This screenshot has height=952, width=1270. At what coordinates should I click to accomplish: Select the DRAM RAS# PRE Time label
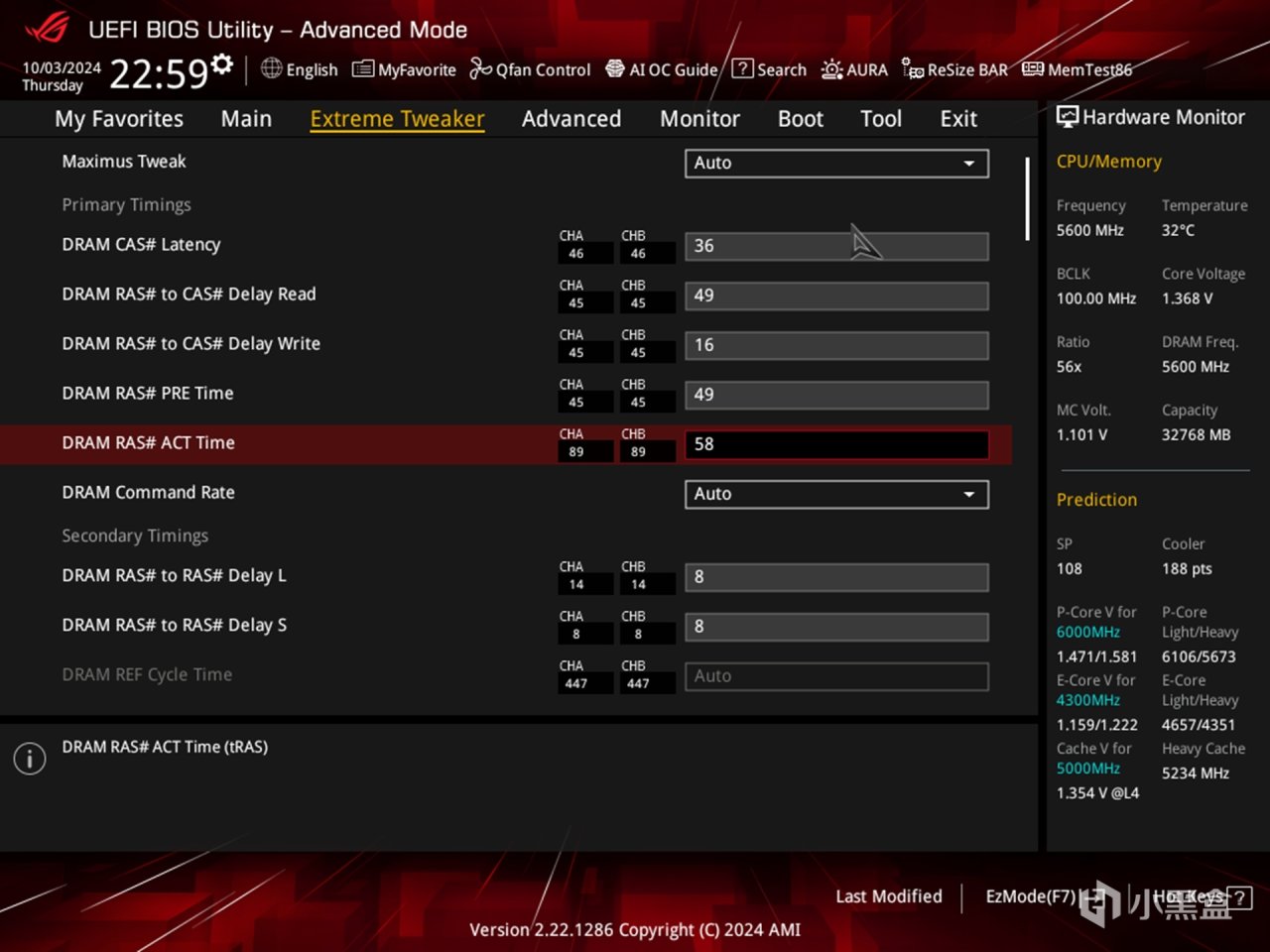click(x=148, y=394)
